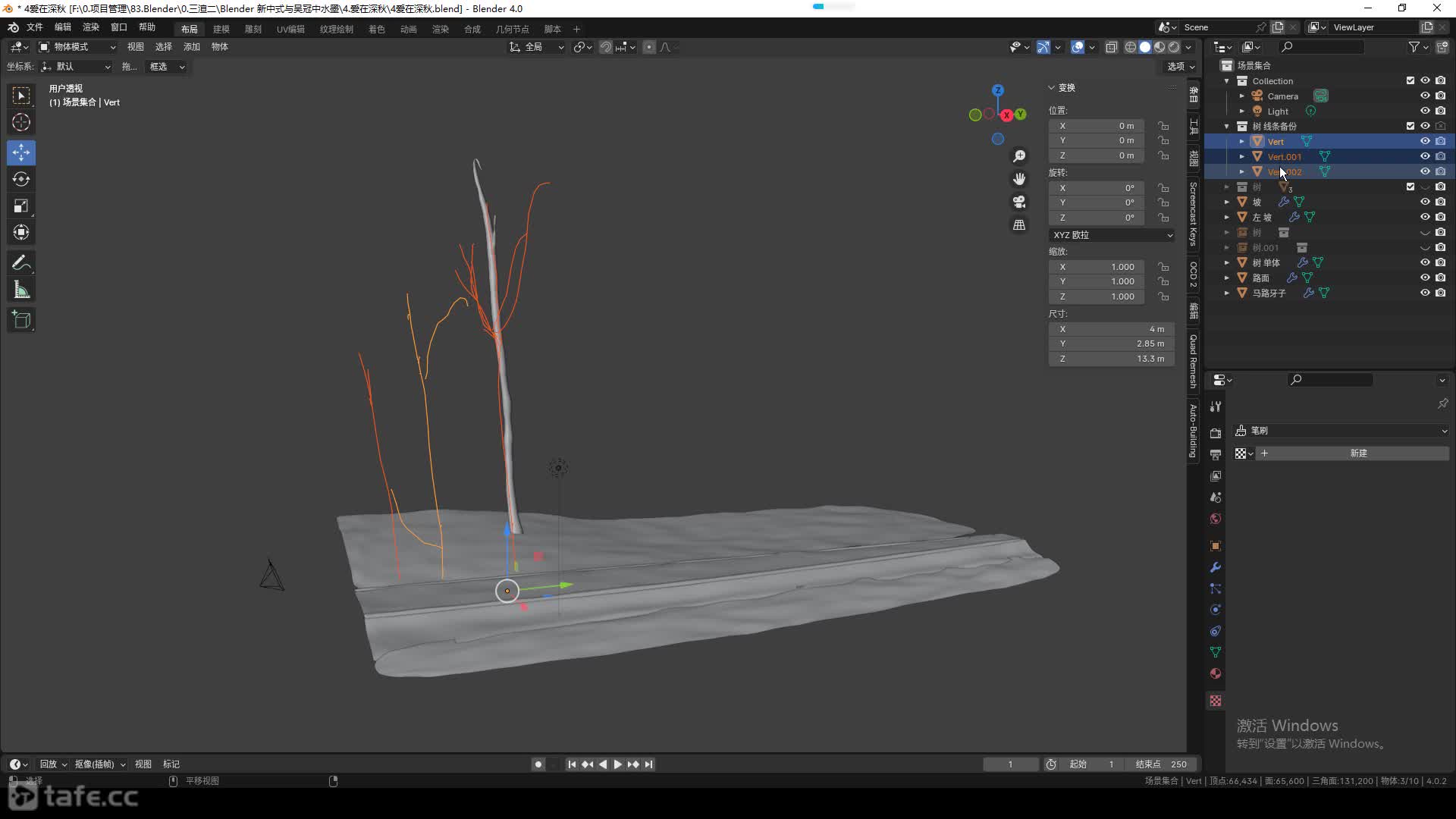This screenshot has height=819, width=1456.
Task: Lock the location X value
Action: point(1163,126)
